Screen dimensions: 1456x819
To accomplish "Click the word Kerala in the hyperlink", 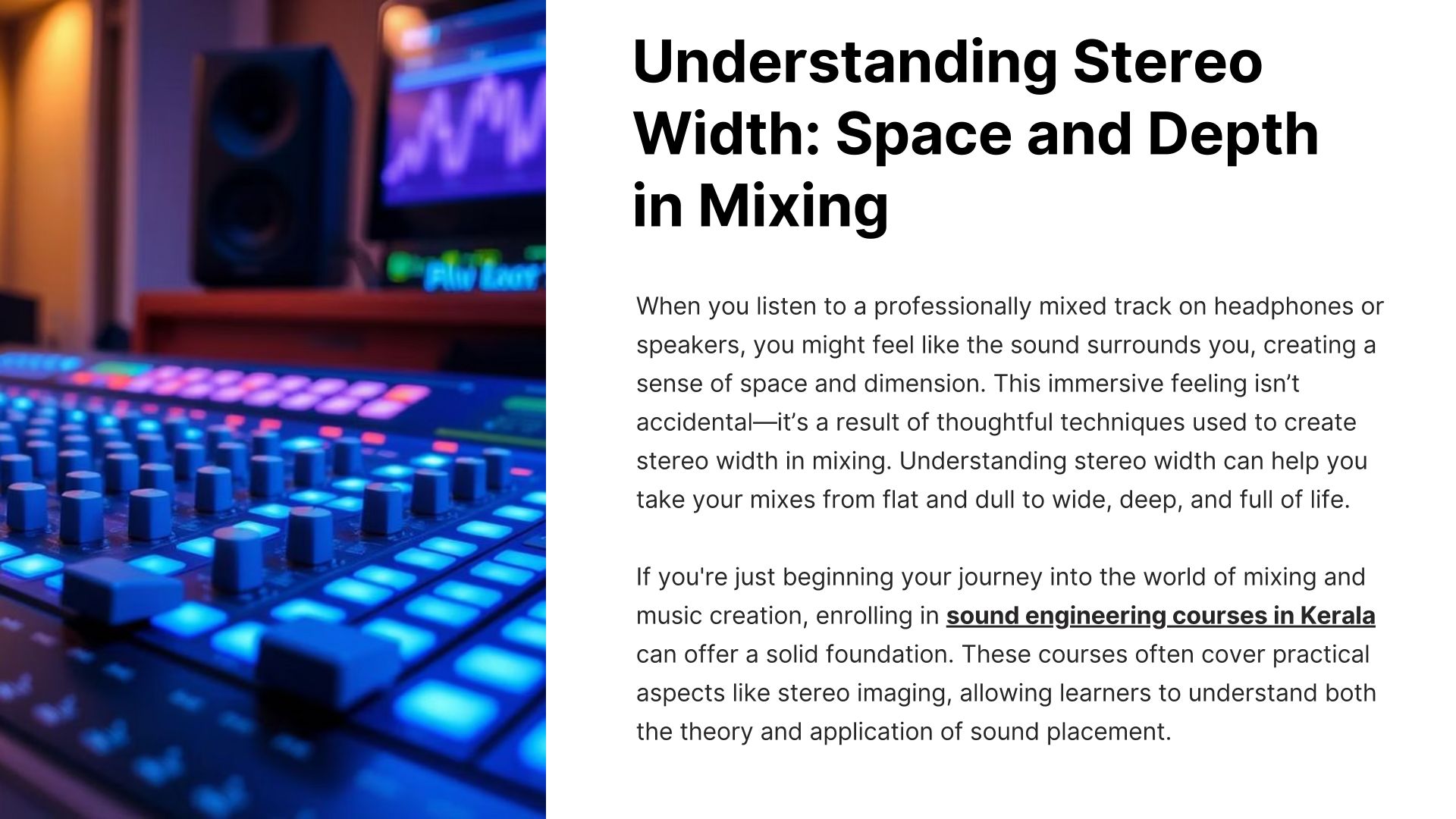I will pos(1337,616).
